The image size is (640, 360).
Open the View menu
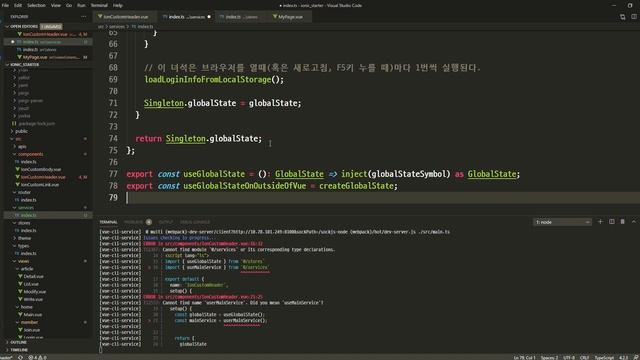[x=56, y=5]
